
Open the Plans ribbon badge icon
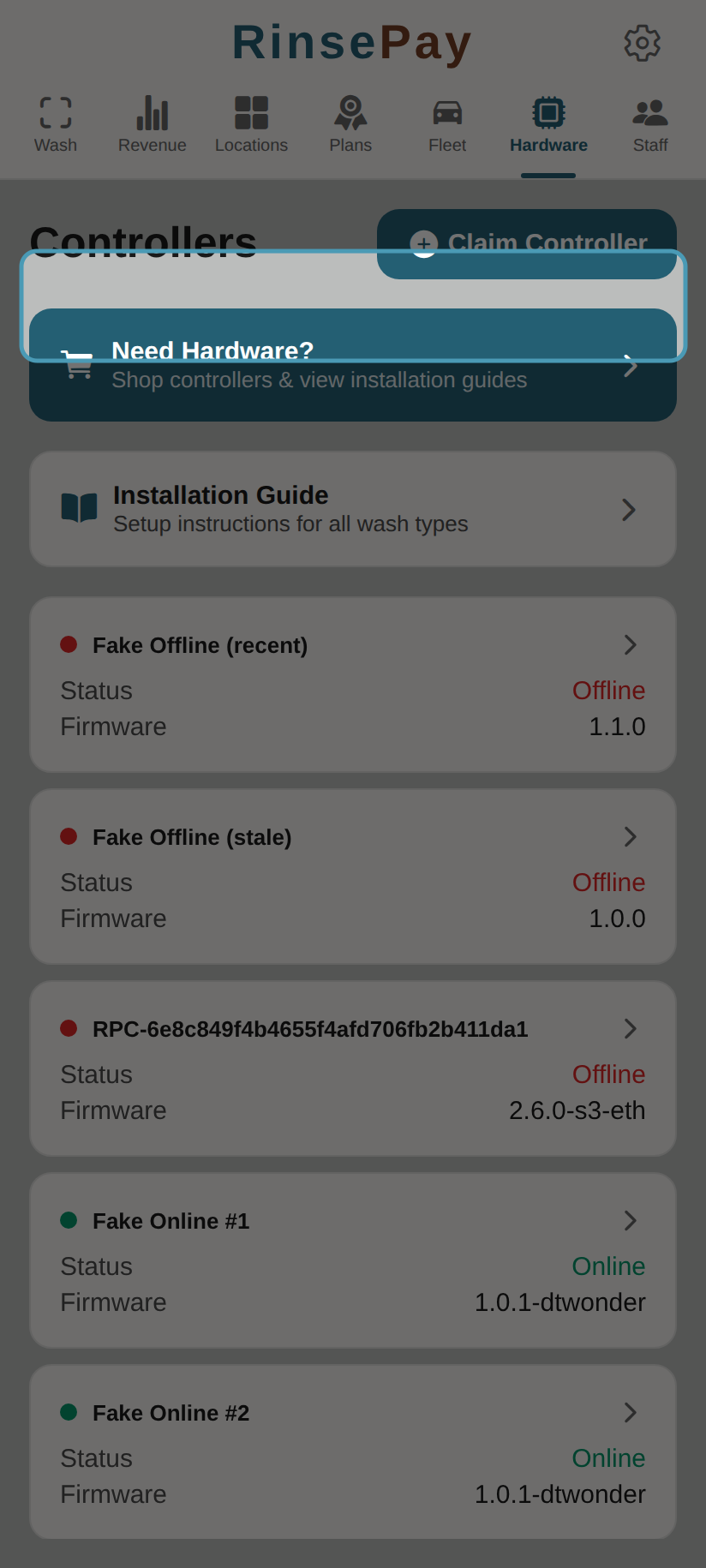click(x=350, y=113)
